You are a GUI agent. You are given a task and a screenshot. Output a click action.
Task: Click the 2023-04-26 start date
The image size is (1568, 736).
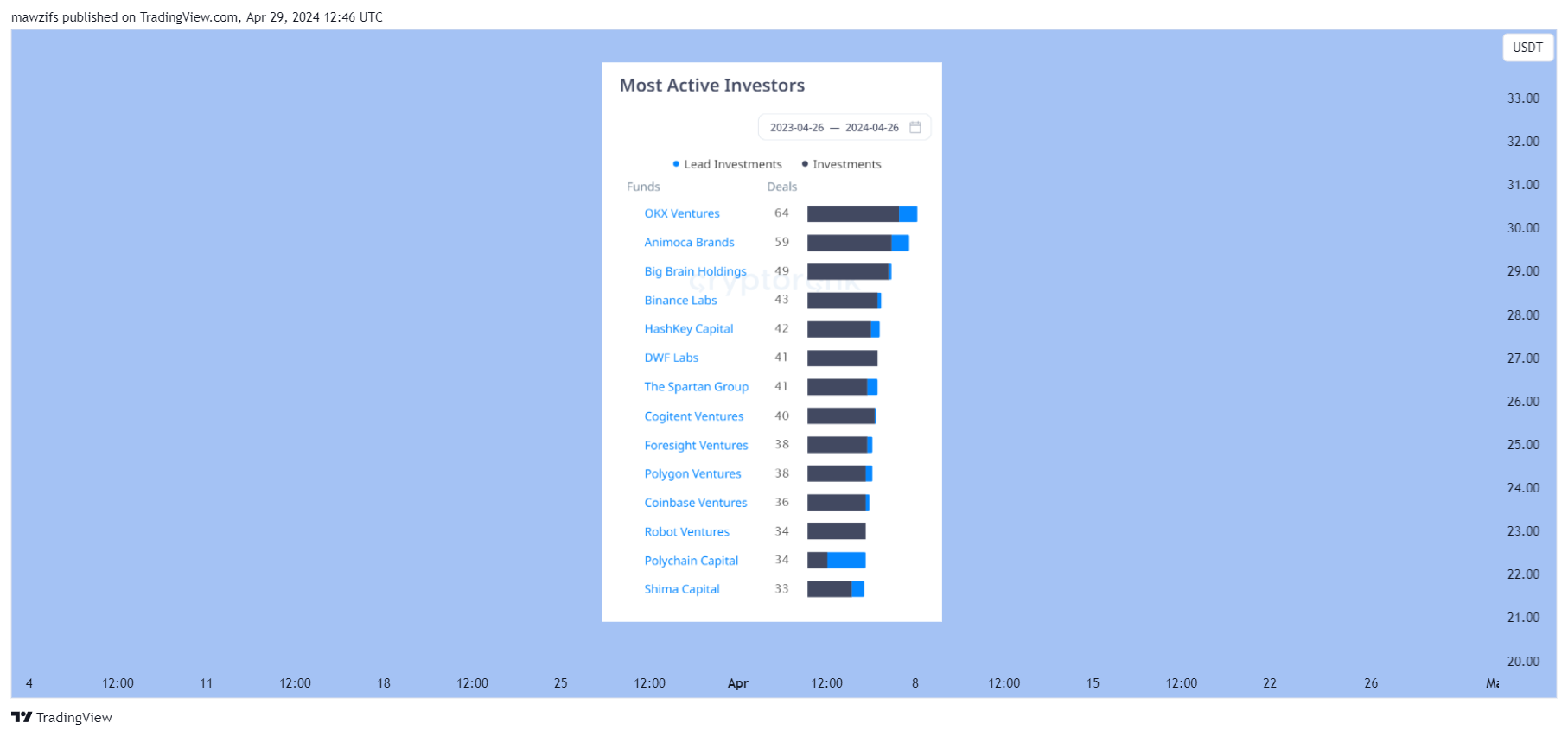coord(797,128)
